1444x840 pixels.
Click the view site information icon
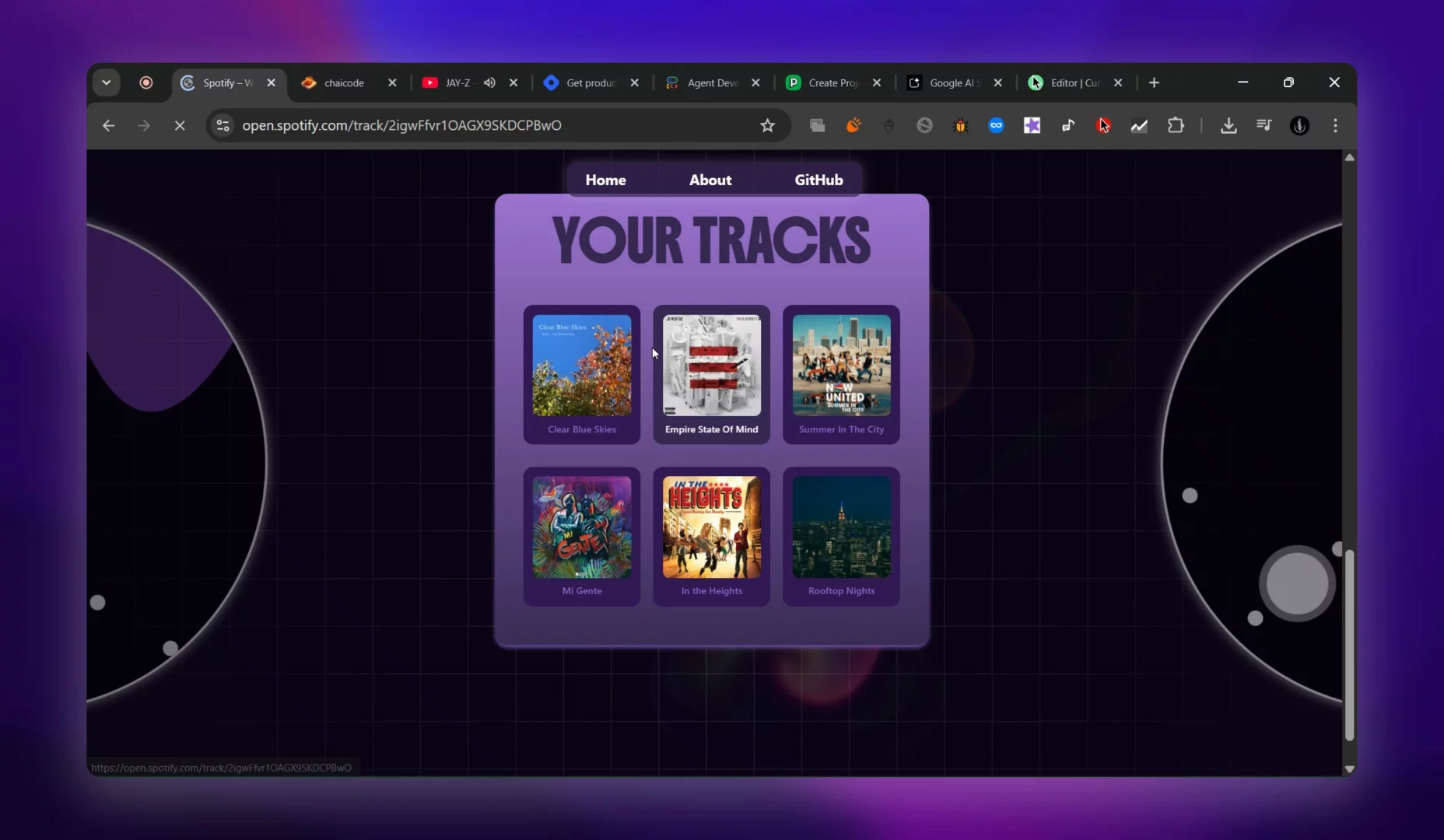[x=223, y=125]
